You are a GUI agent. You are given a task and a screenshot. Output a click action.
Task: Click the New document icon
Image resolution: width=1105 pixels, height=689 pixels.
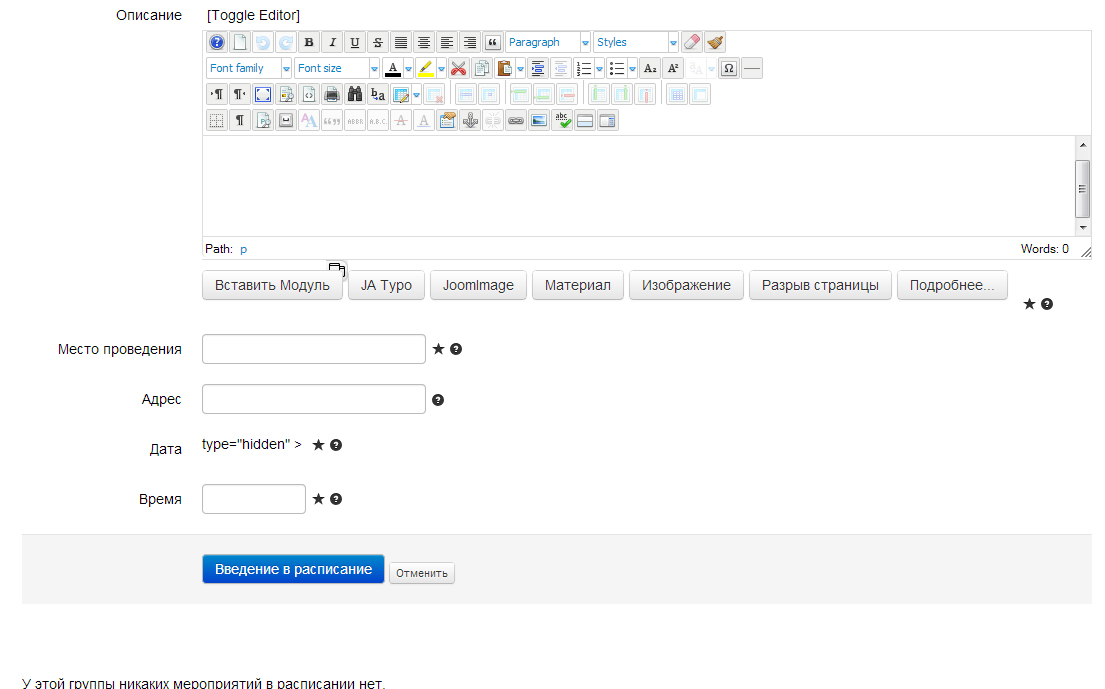(x=240, y=42)
